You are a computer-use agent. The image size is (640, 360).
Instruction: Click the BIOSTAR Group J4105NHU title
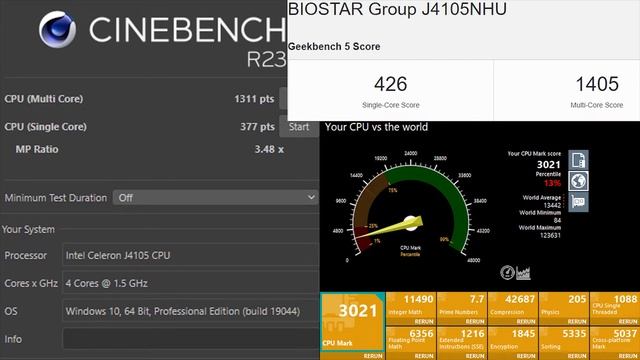click(397, 9)
